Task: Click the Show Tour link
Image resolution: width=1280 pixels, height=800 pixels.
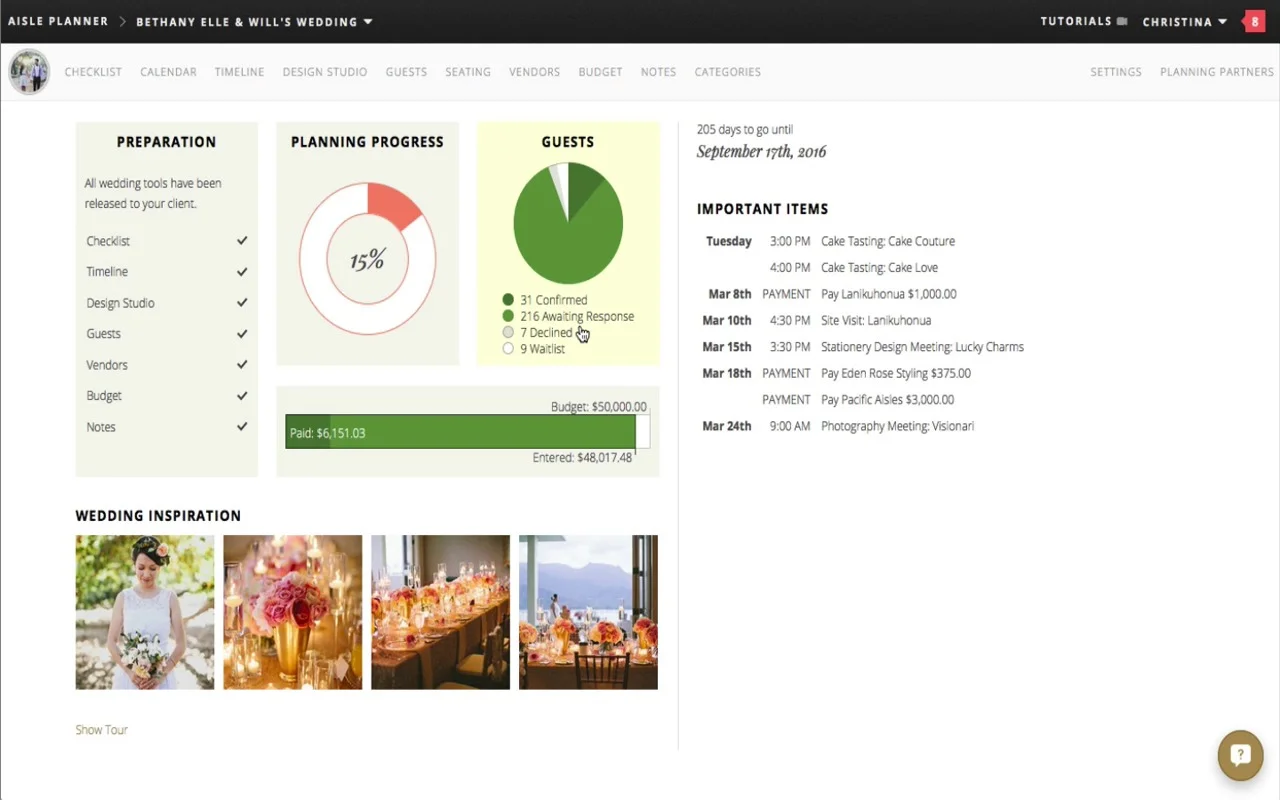Action: coord(101,730)
